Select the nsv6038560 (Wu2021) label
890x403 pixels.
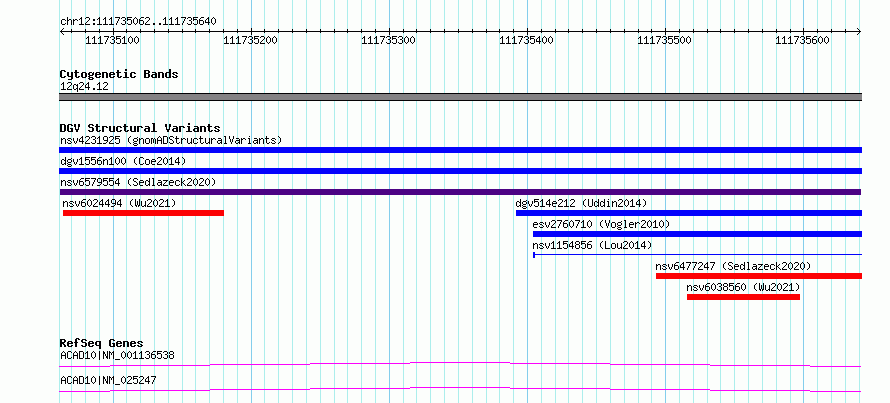click(x=743, y=287)
